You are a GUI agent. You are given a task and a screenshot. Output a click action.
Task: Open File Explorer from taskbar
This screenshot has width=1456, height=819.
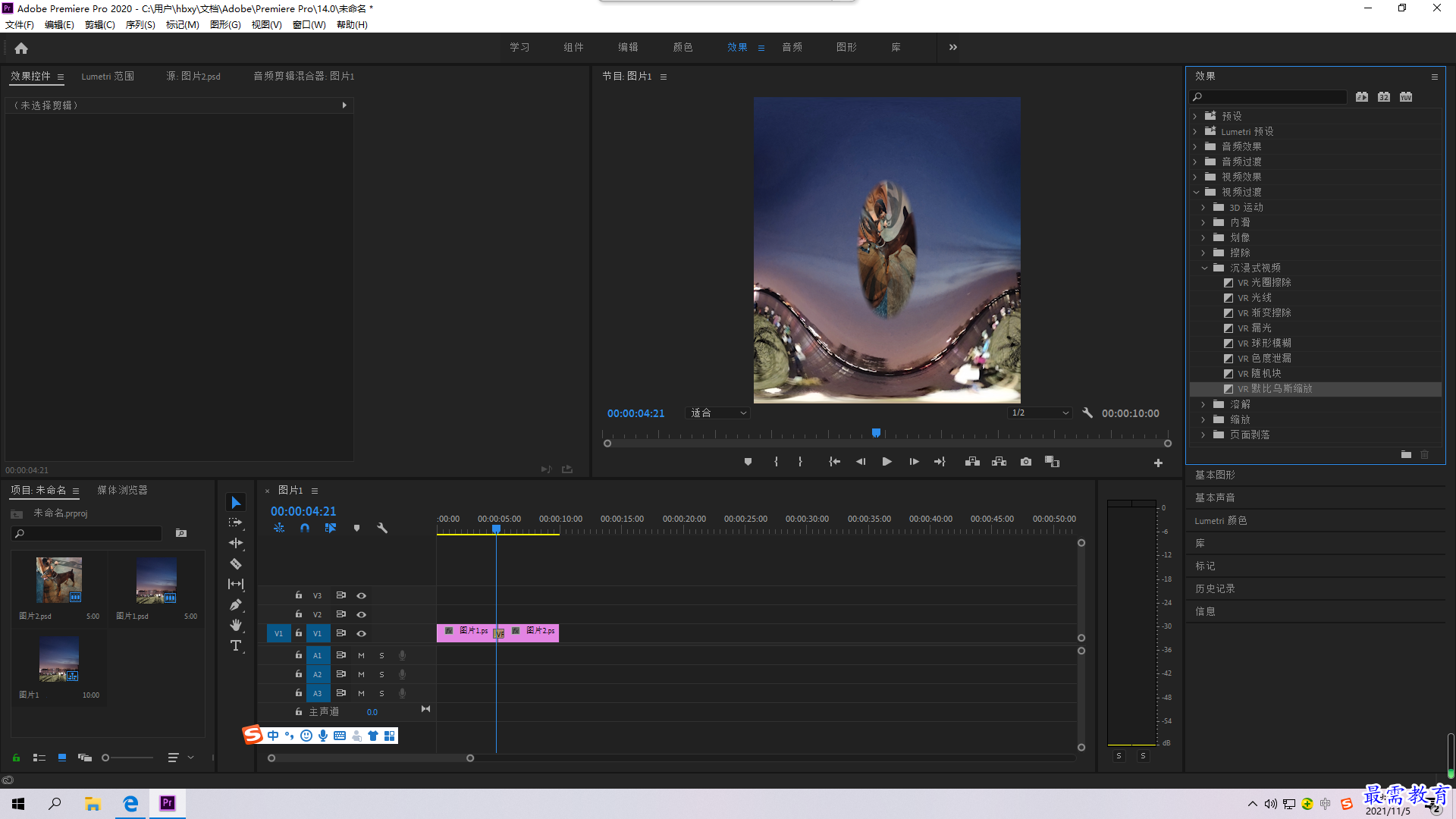coord(93,804)
